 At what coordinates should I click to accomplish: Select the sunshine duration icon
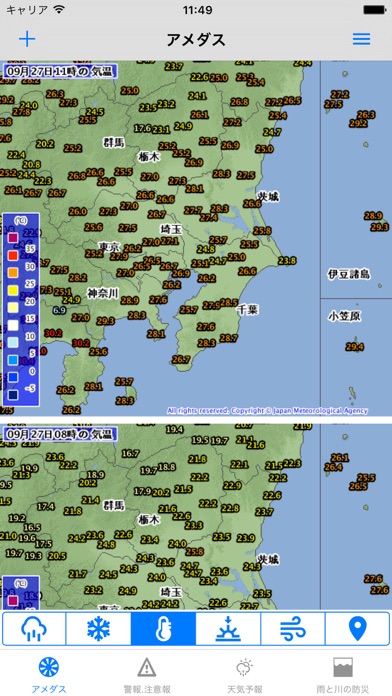coord(228,629)
